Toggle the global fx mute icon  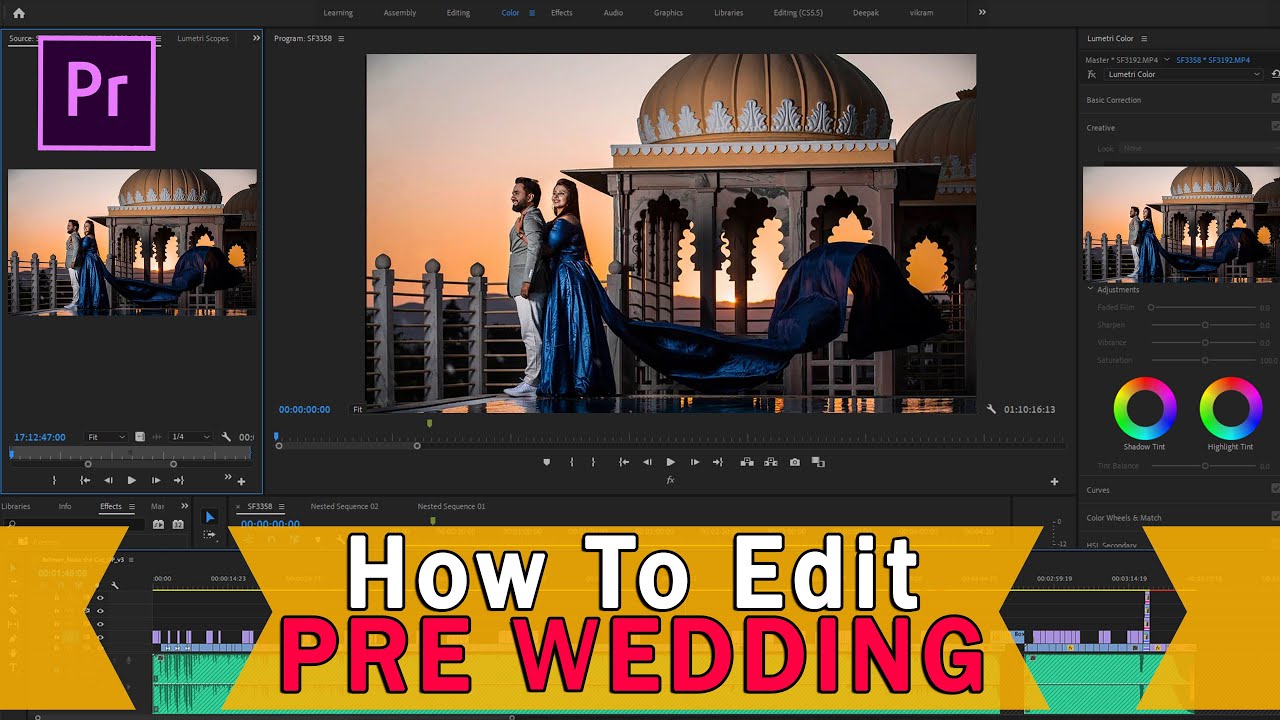(x=670, y=480)
